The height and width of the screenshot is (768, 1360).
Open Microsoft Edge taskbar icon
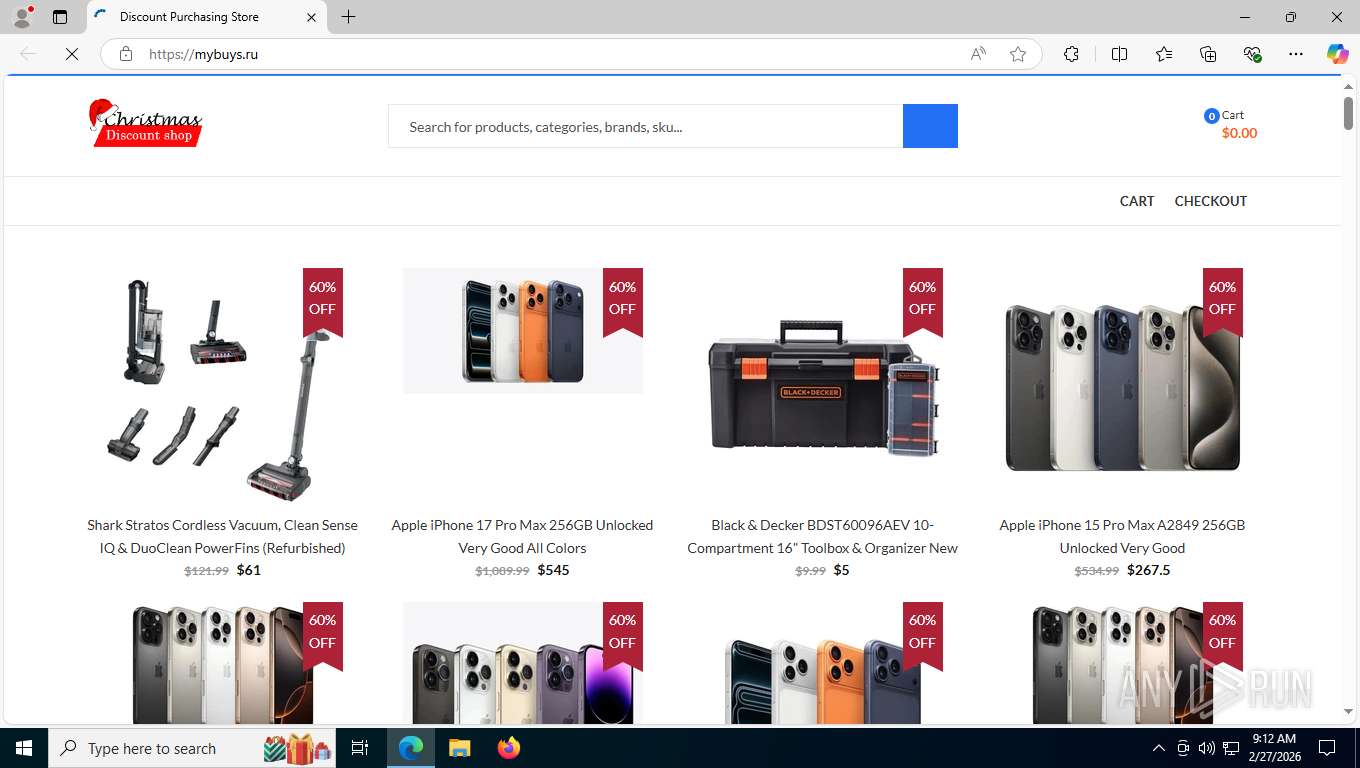click(411, 748)
